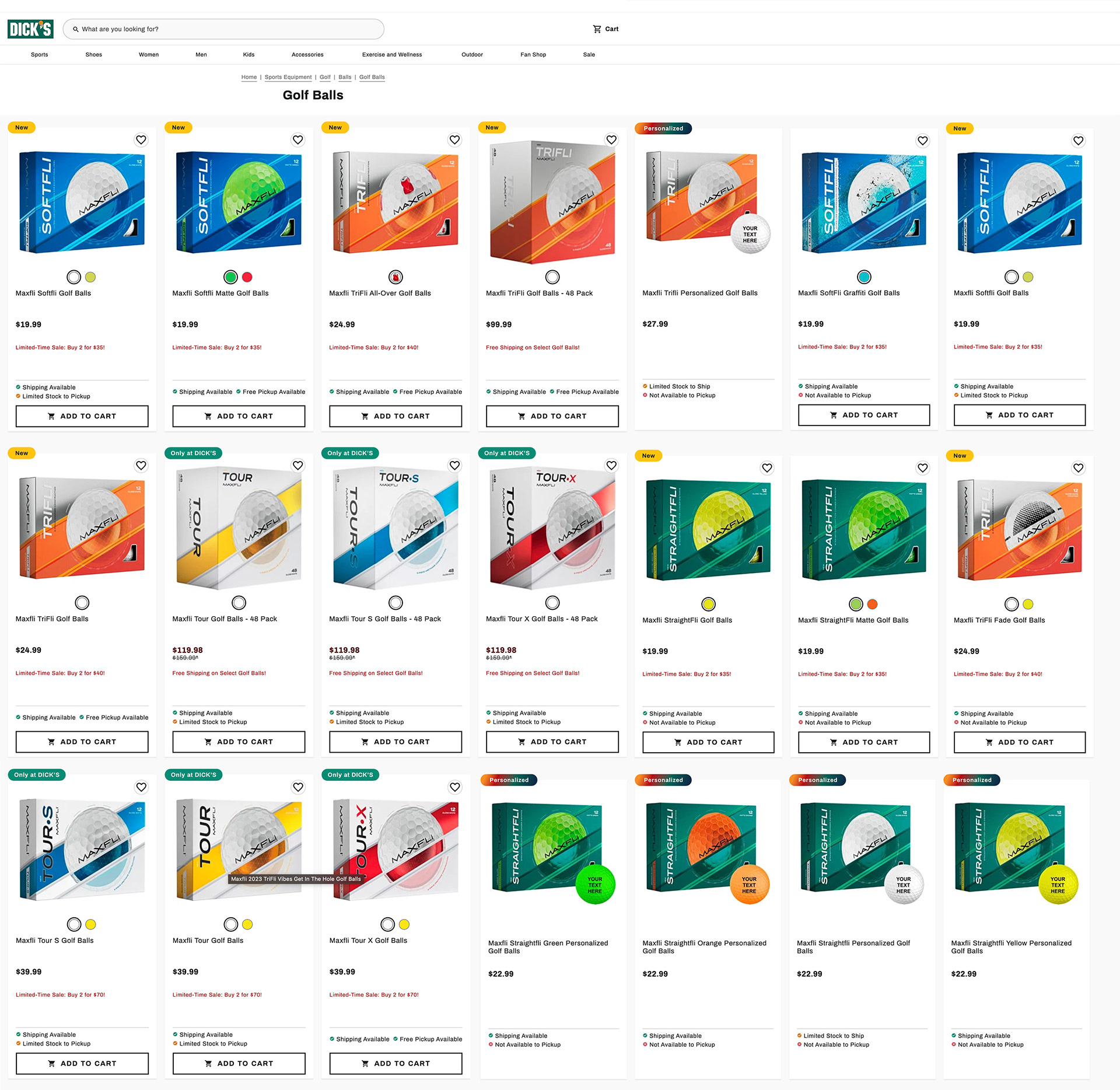Go to Golf breadcrumb
This screenshot has width=1120, height=1090.
click(325, 77)
